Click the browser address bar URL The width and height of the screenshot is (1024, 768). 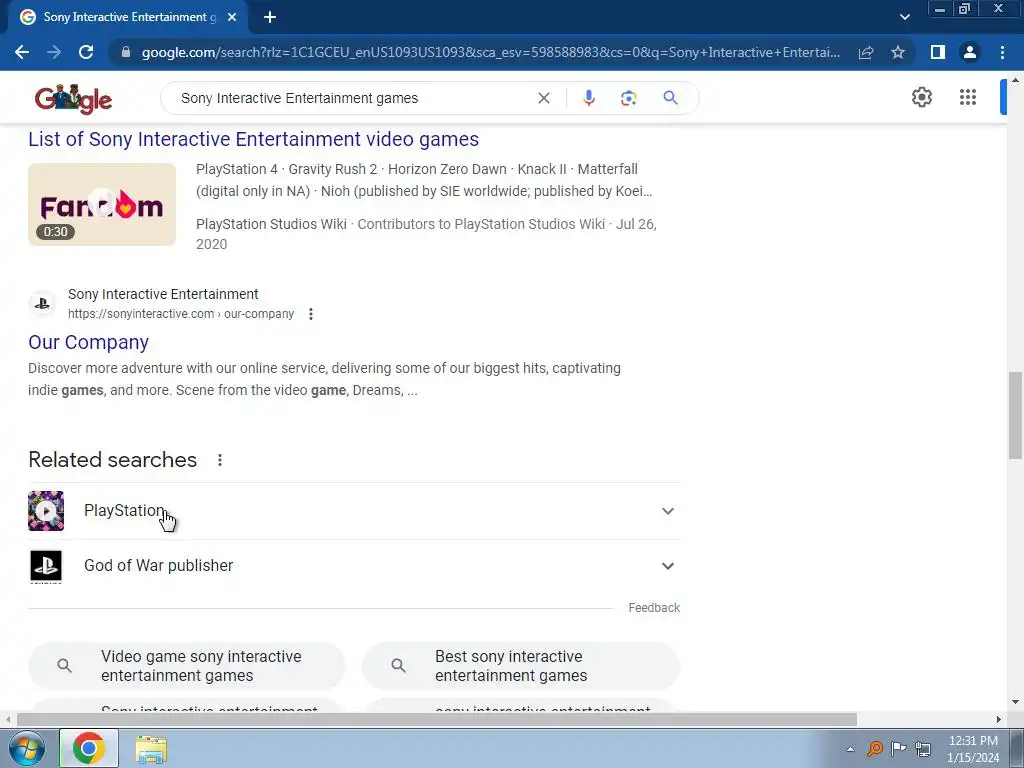tap(490, 52)
